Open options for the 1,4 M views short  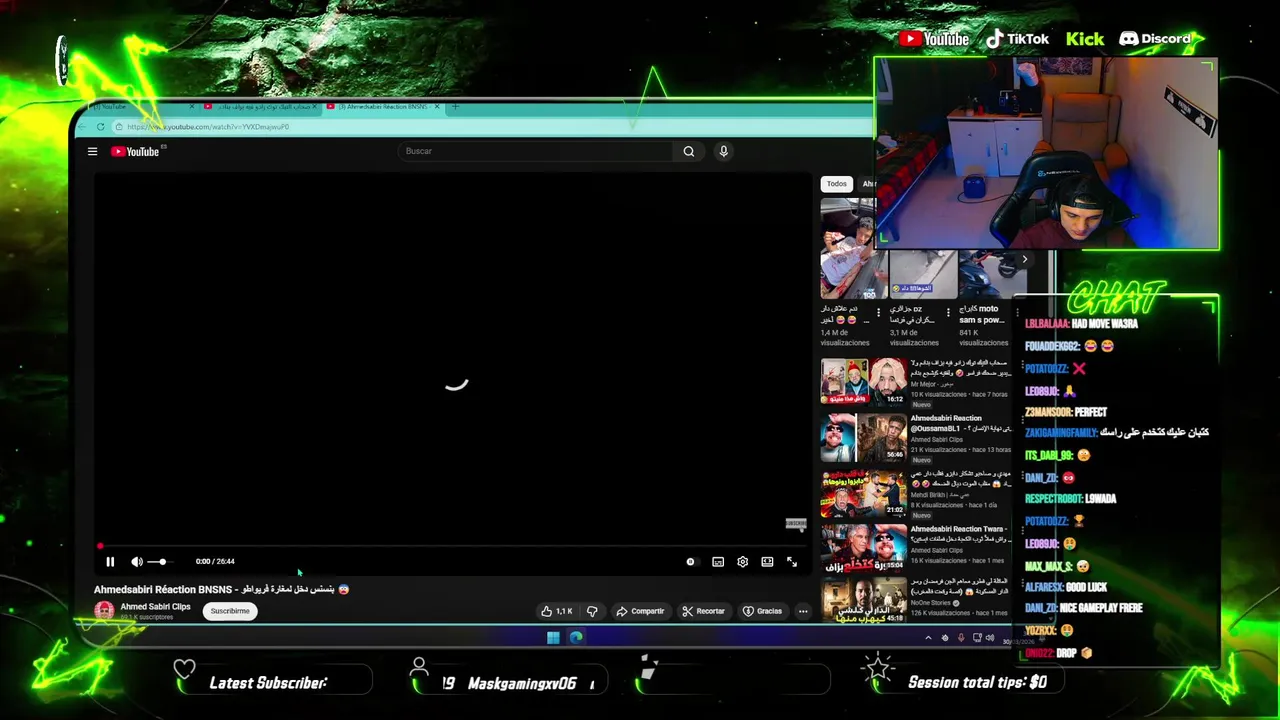coord(878,312)
